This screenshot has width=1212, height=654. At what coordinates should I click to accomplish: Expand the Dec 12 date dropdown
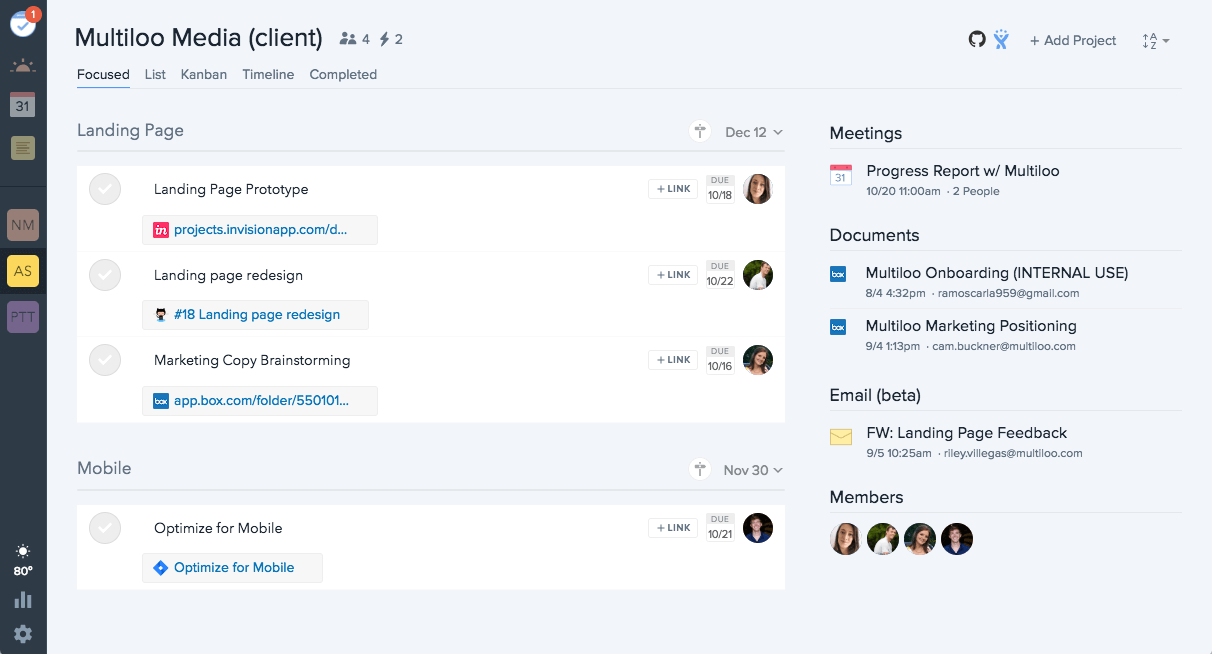pyautogui.click(x=754, y=132)
